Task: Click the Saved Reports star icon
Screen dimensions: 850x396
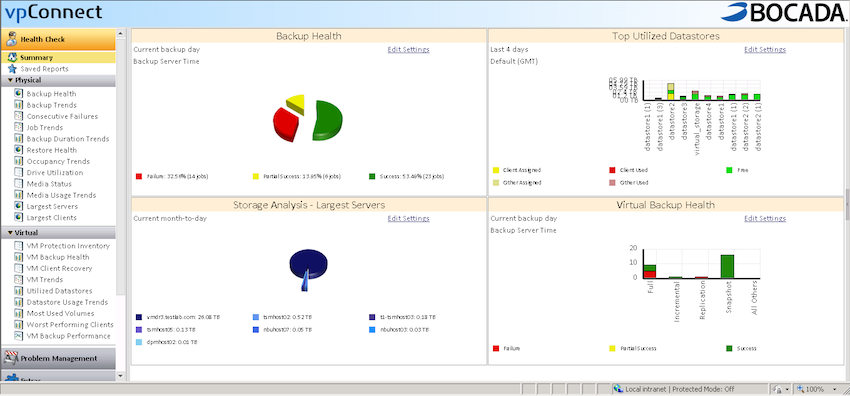Action: [12, 69]
